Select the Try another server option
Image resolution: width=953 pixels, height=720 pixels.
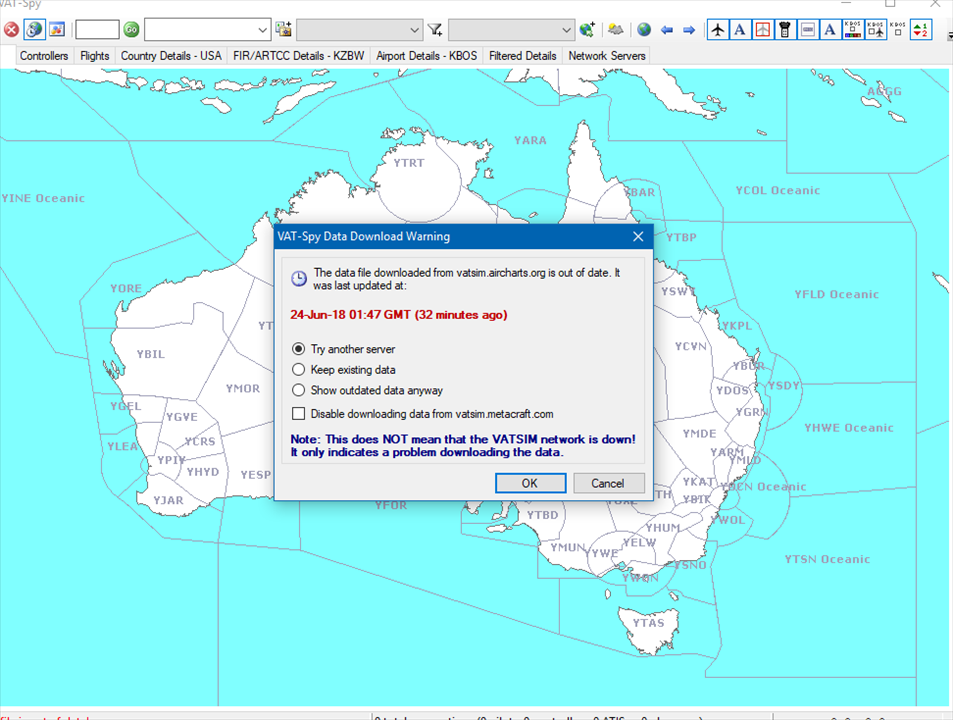344,349
